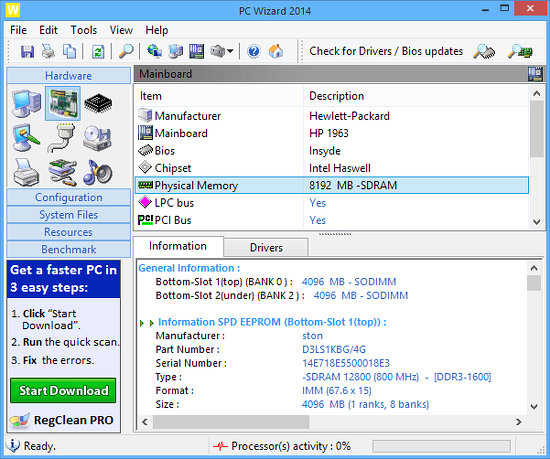Click the up arrow of the item list scrollbar

[536, 93]
